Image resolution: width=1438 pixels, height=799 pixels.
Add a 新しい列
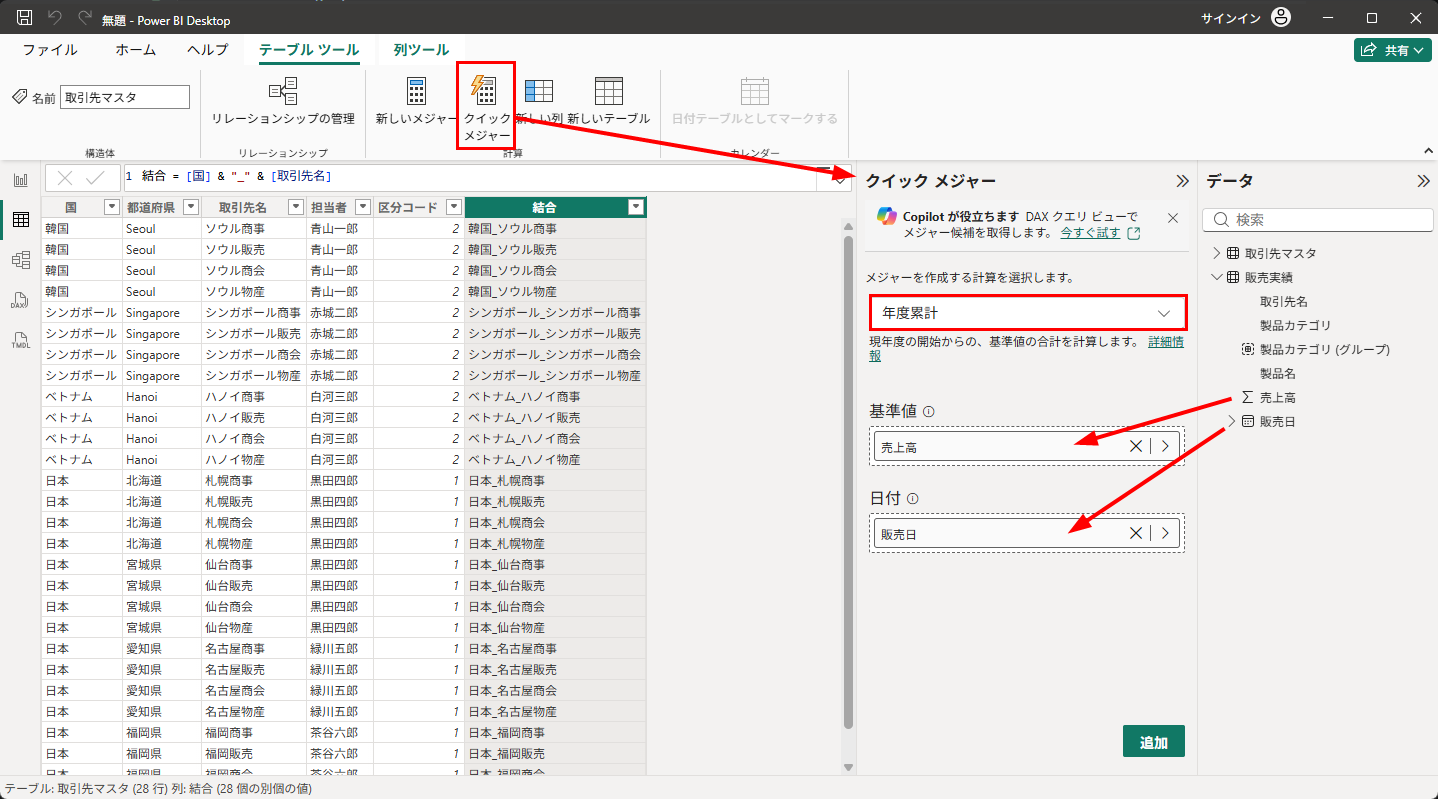(539, 101)
